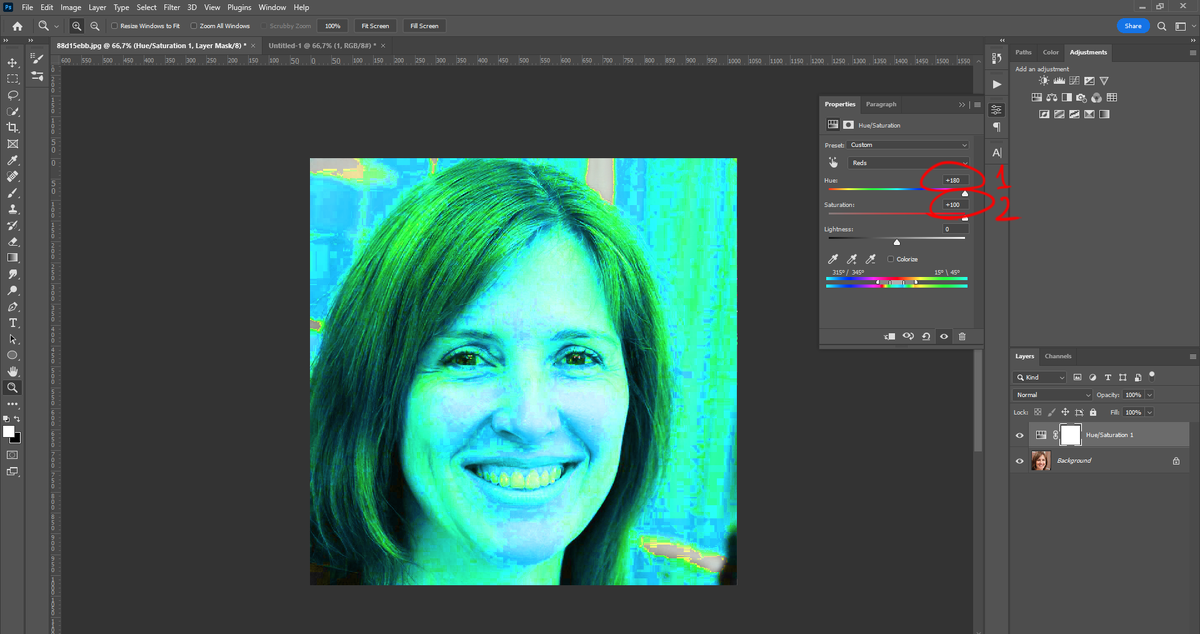Select the Lasso tool
Image resolution: width=1200 pixels, height=634 pixels.
click(13, 95)
